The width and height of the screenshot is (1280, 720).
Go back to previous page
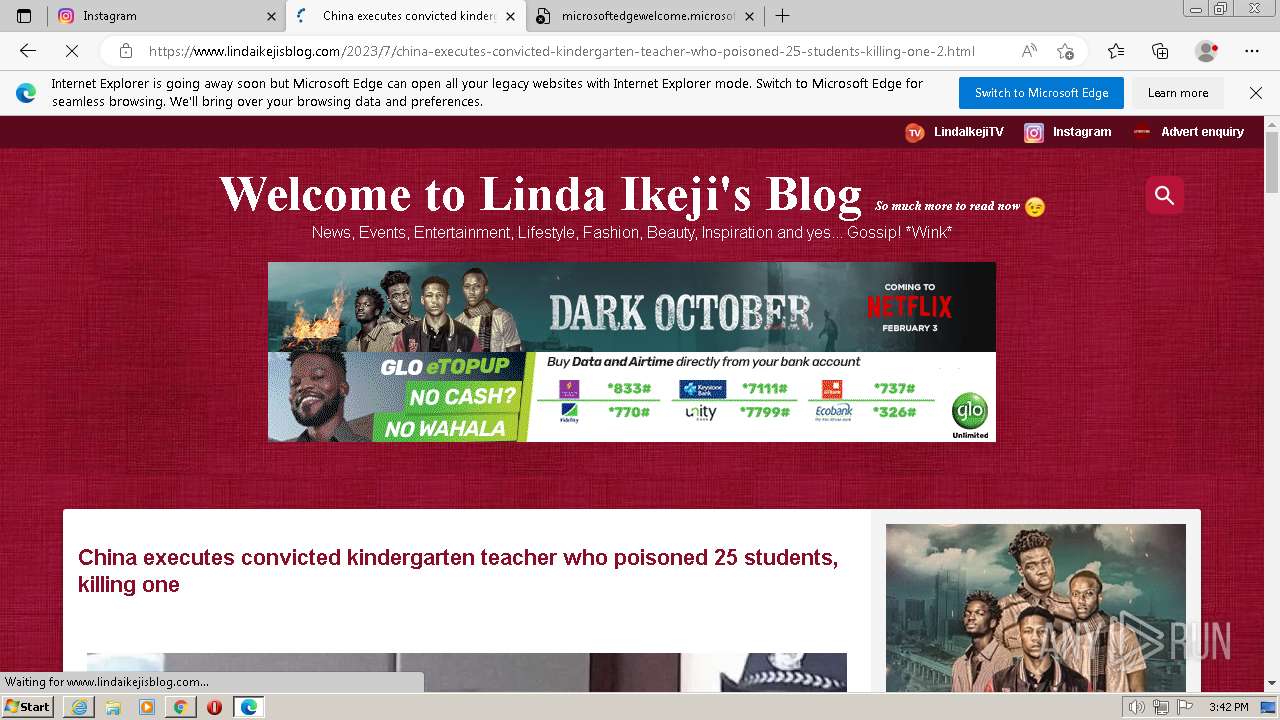tap(27, 51)
